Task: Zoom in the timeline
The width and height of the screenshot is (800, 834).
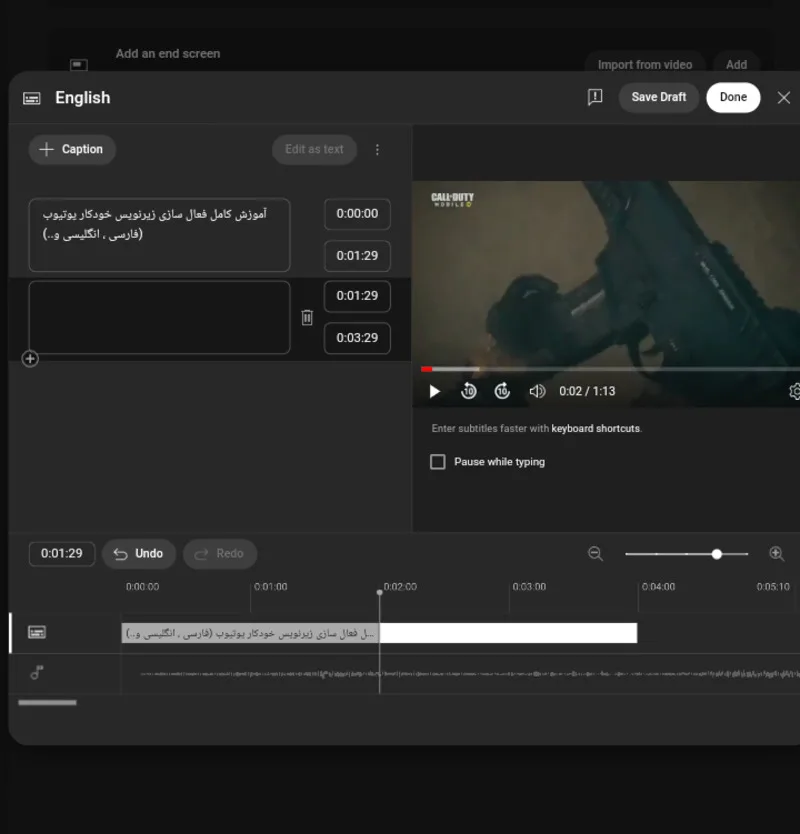Action: pos(777,554)
